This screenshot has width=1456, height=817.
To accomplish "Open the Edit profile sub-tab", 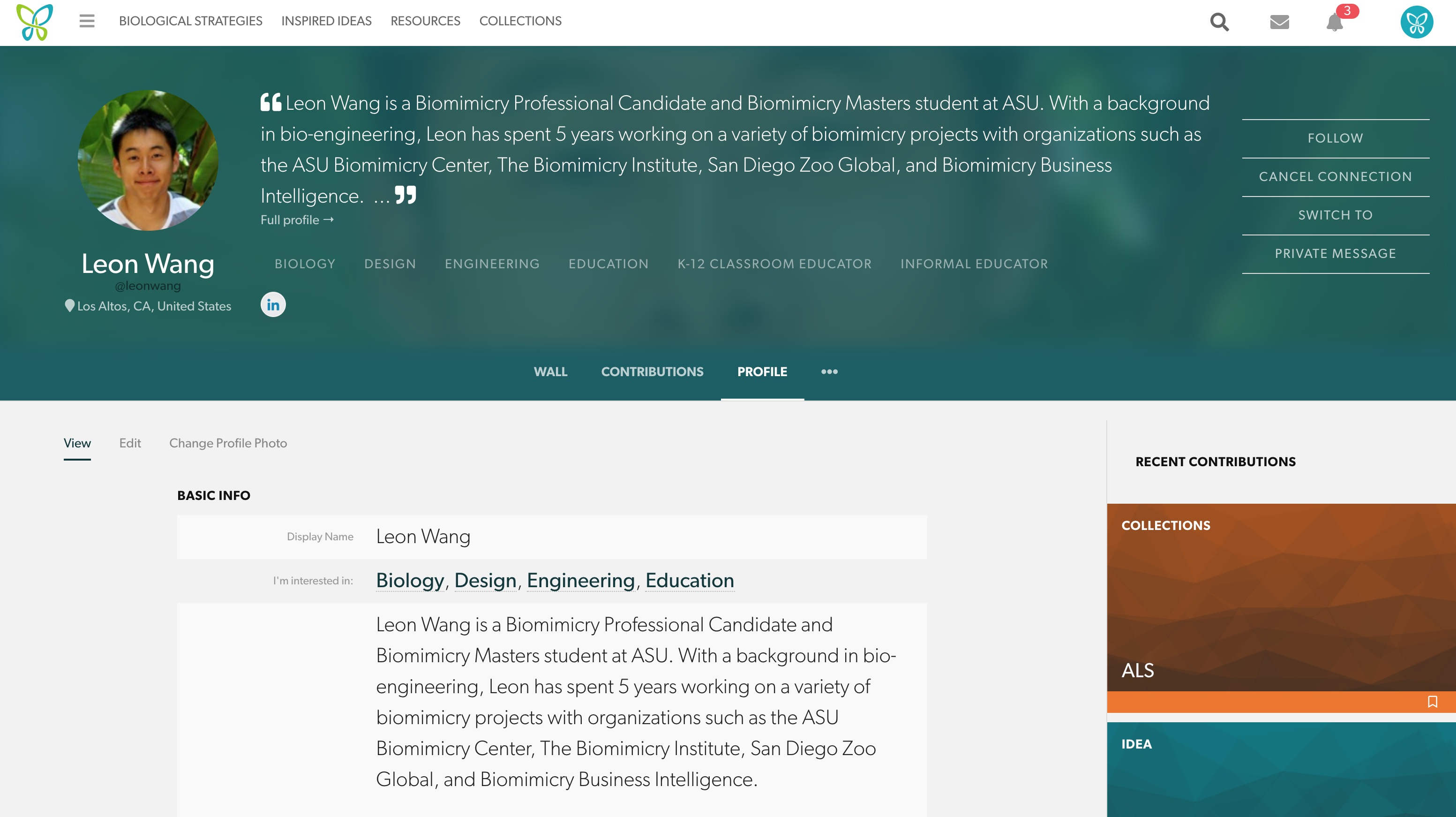I will pyautogui.click(x=130, y=443).
